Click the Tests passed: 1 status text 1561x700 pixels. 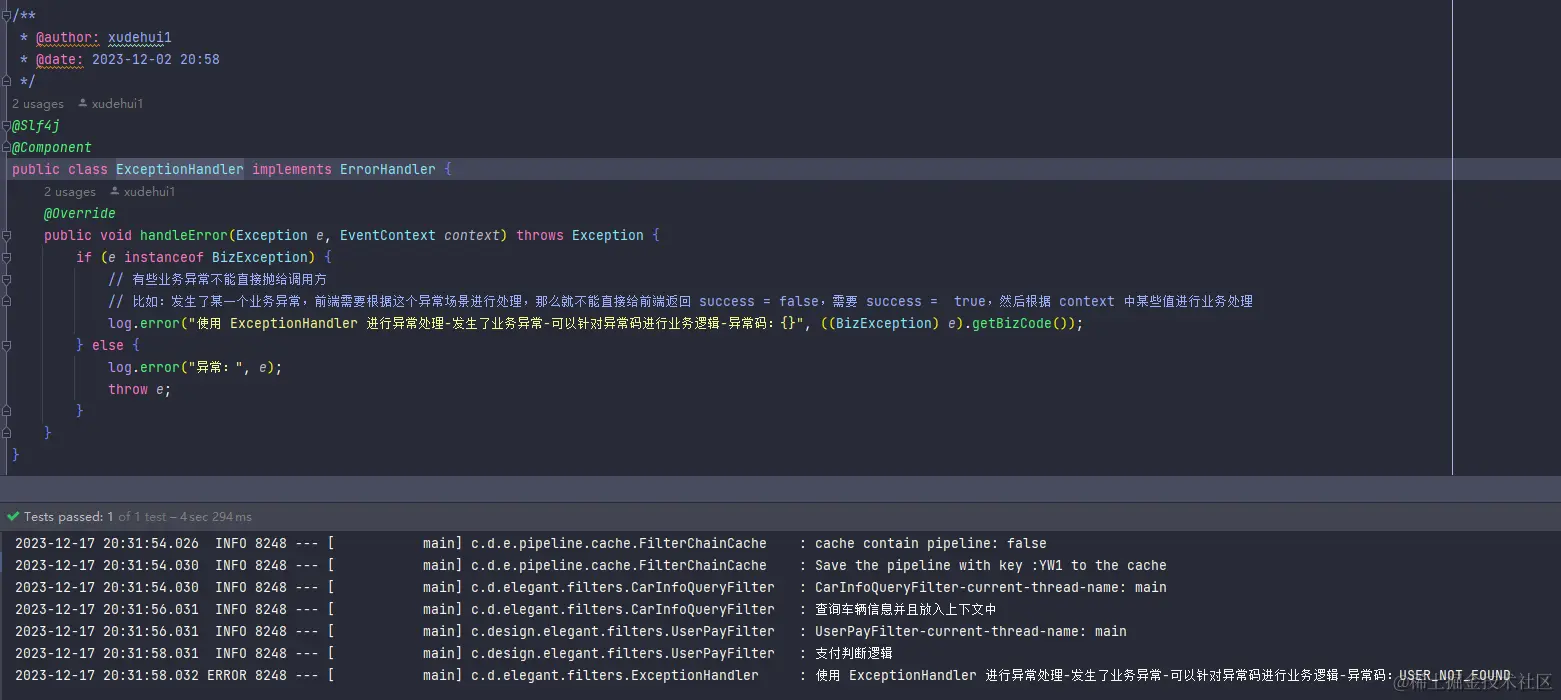(x=69, y=517)
